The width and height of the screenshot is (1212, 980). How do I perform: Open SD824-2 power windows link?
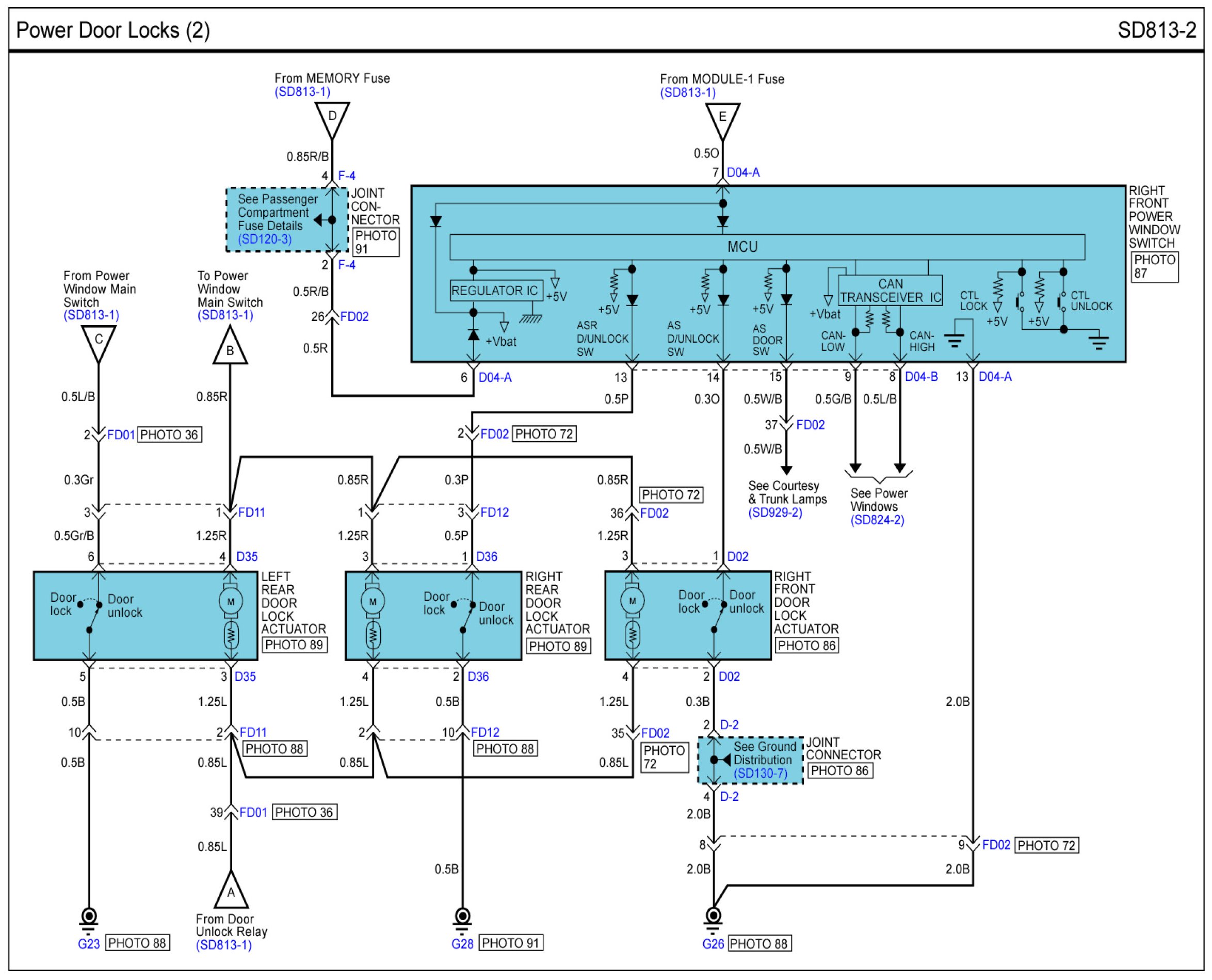pyautogui.click(x=877, y=520)
